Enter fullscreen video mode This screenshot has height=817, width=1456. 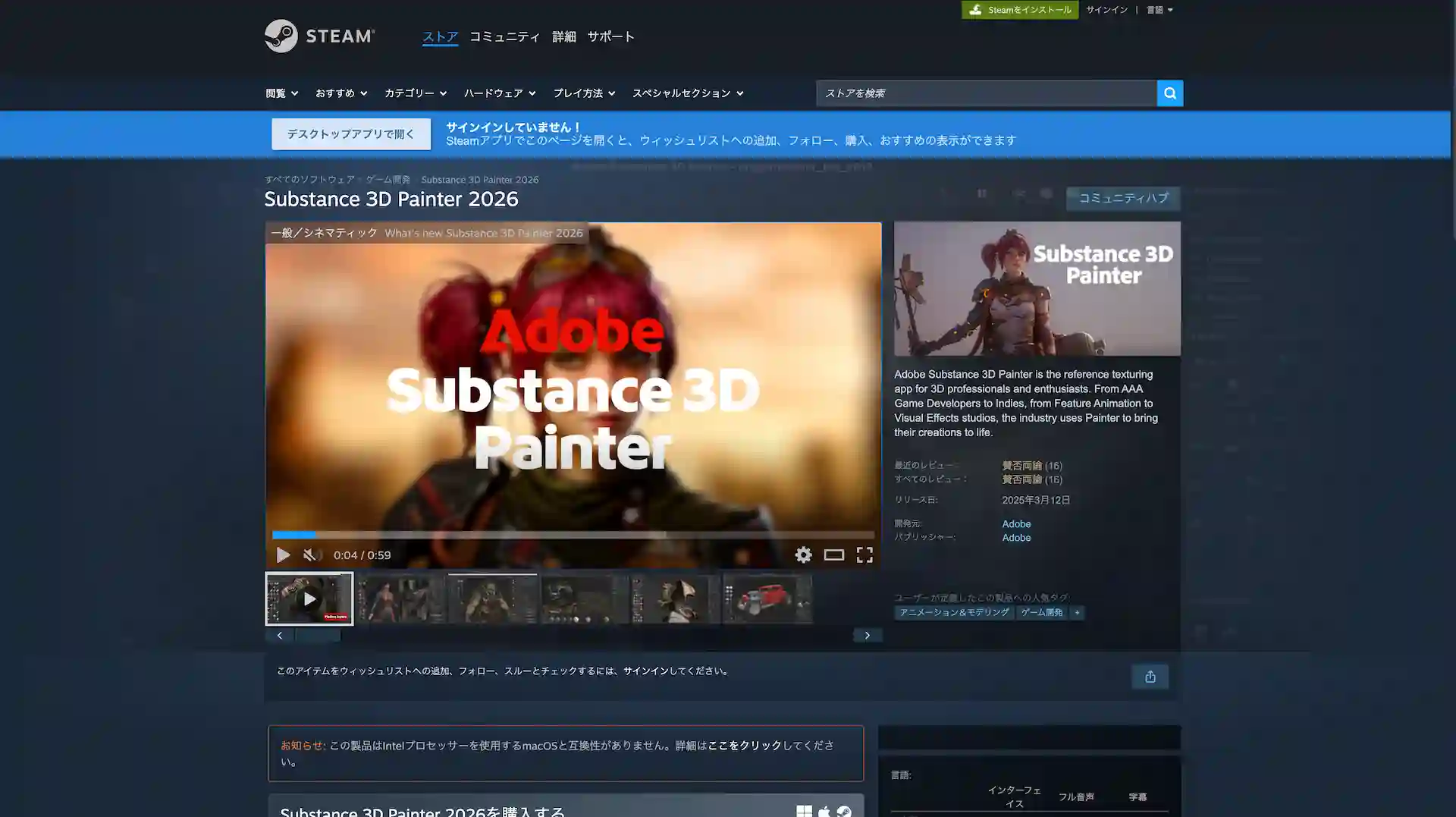[x=864, y=555]
